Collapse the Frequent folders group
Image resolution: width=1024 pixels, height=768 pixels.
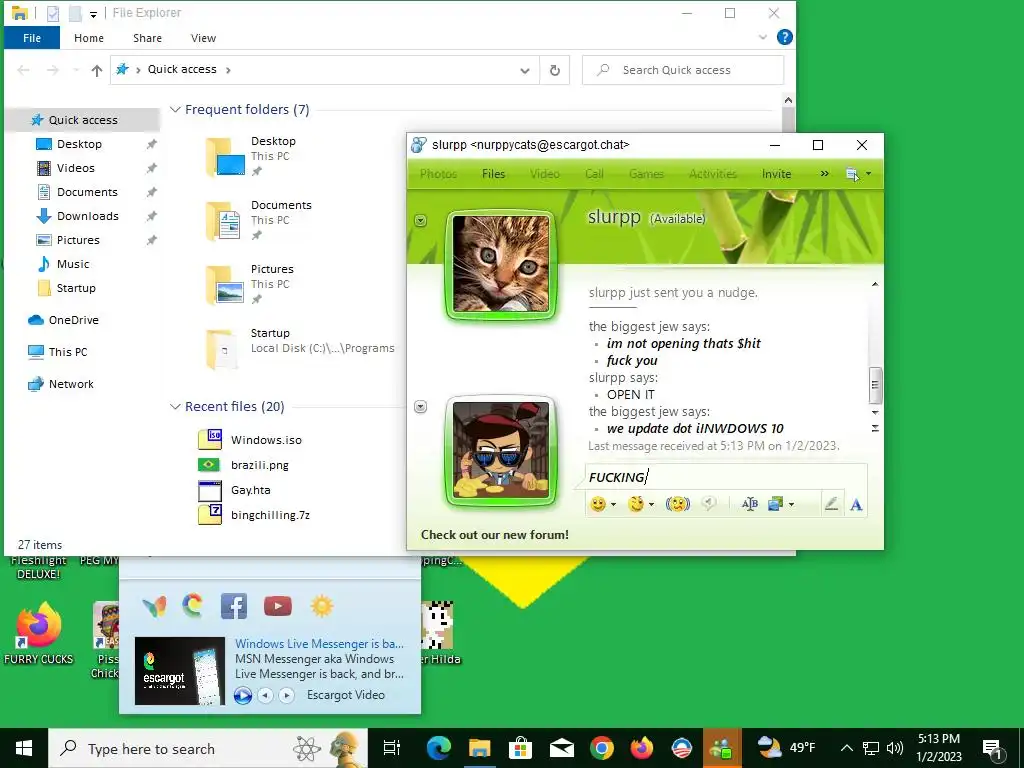pos(175,110)
